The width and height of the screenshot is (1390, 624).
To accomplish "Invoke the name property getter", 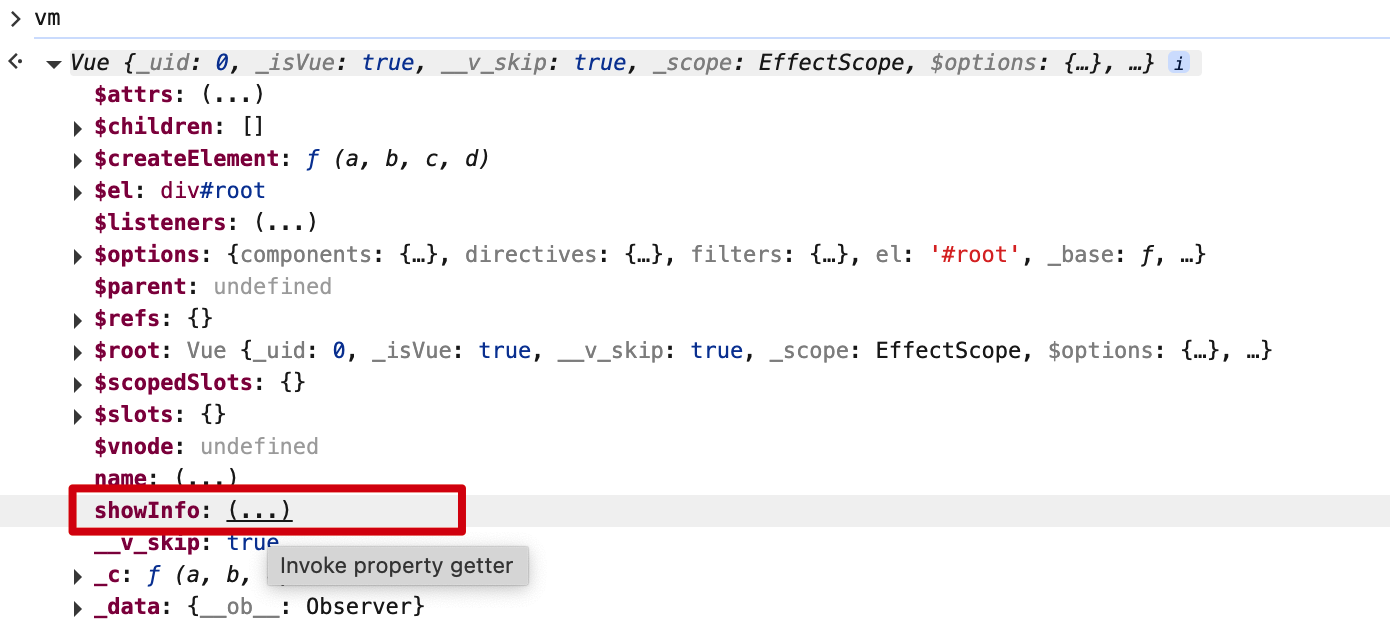I will (x=206, y=478).
